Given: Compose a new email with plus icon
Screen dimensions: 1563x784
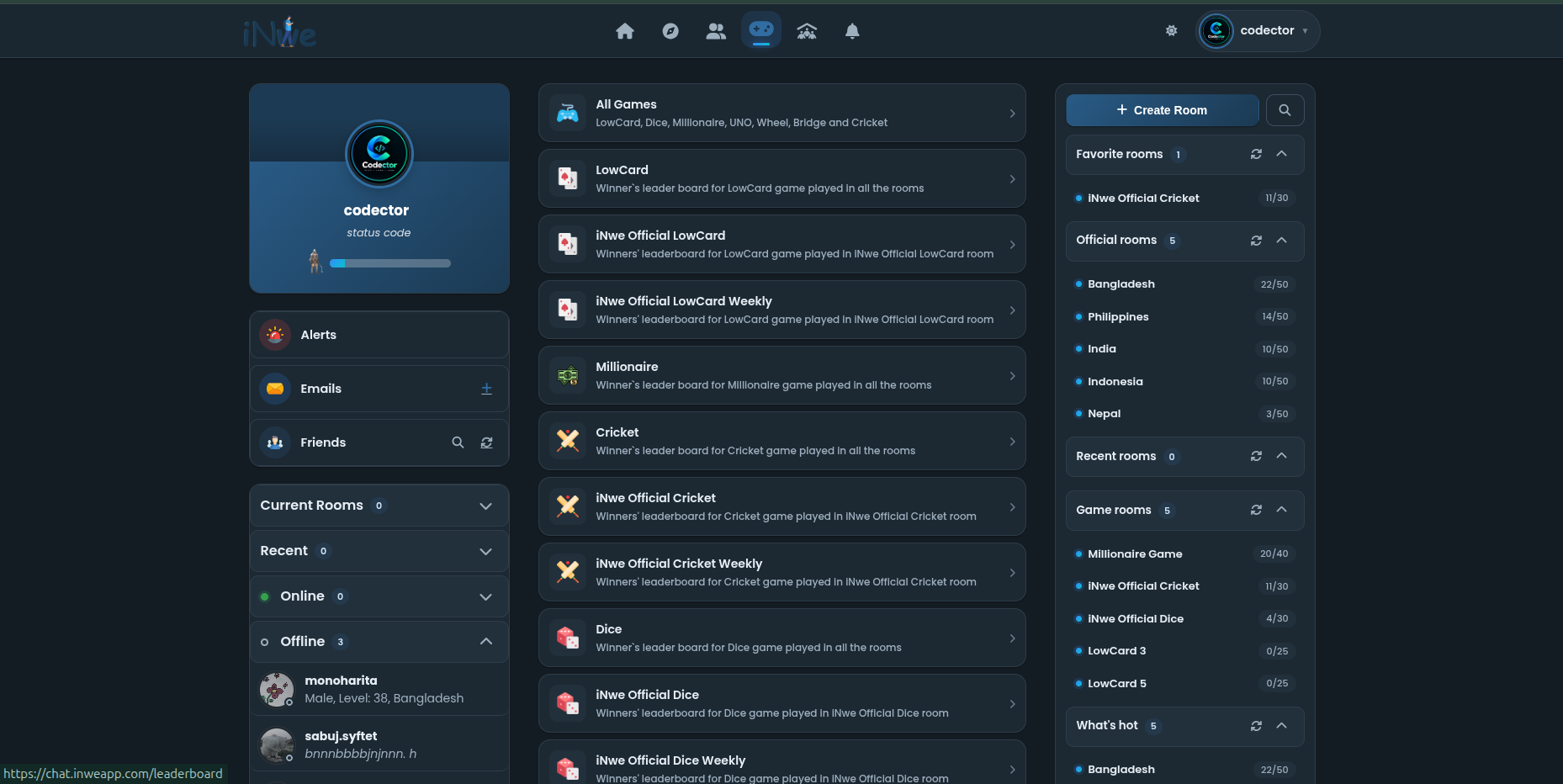Looking at the screenshot, I should (x=486, y=389).
